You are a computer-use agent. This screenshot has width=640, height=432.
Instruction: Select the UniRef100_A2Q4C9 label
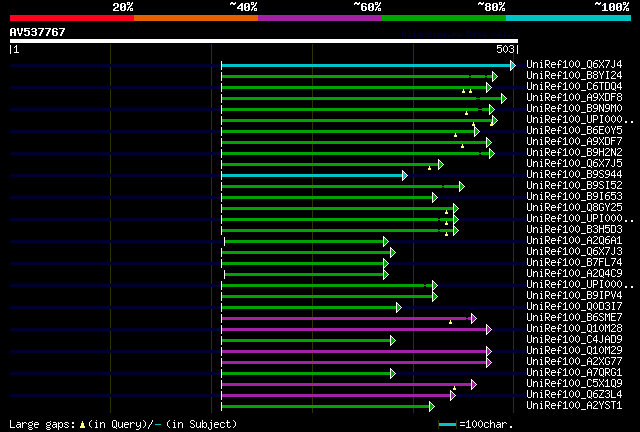pos(574,274)
